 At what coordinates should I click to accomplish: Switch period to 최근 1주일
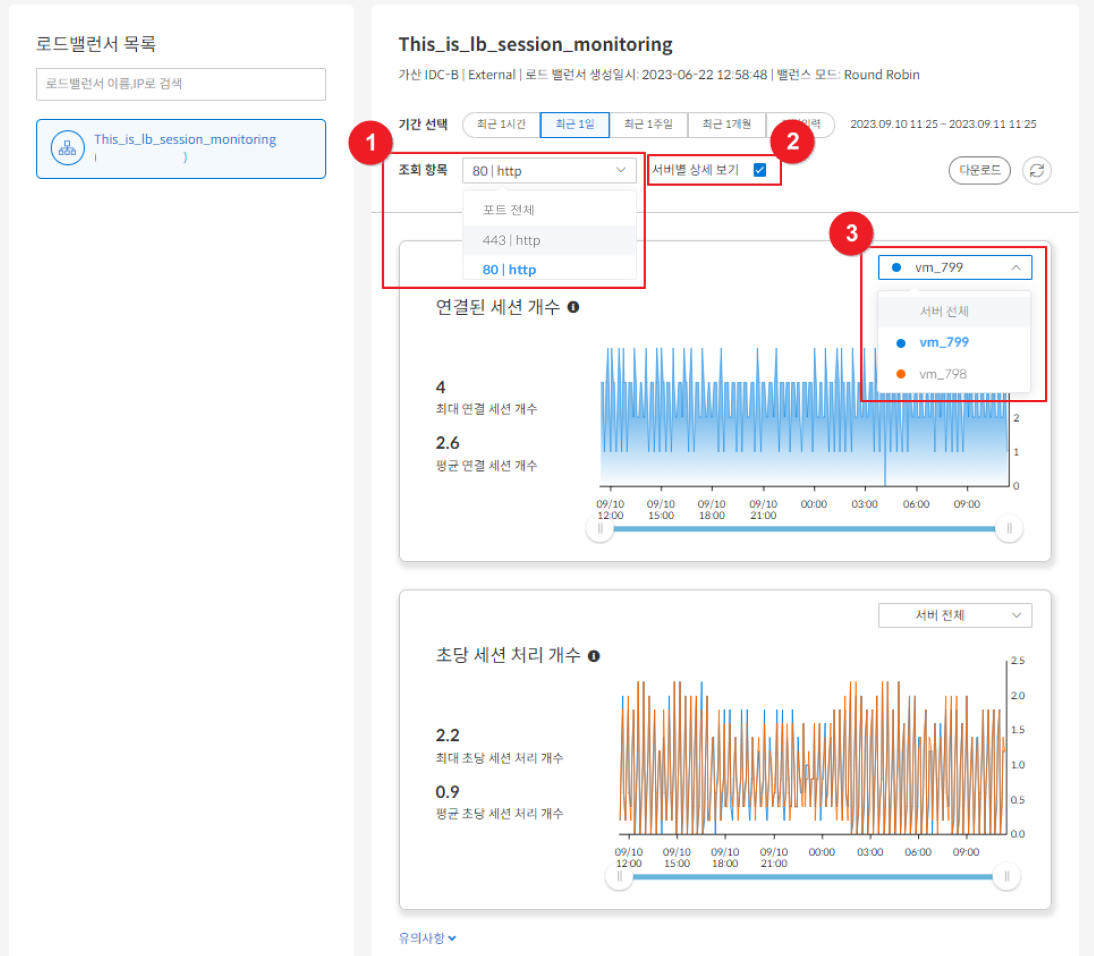coord(648,125)
